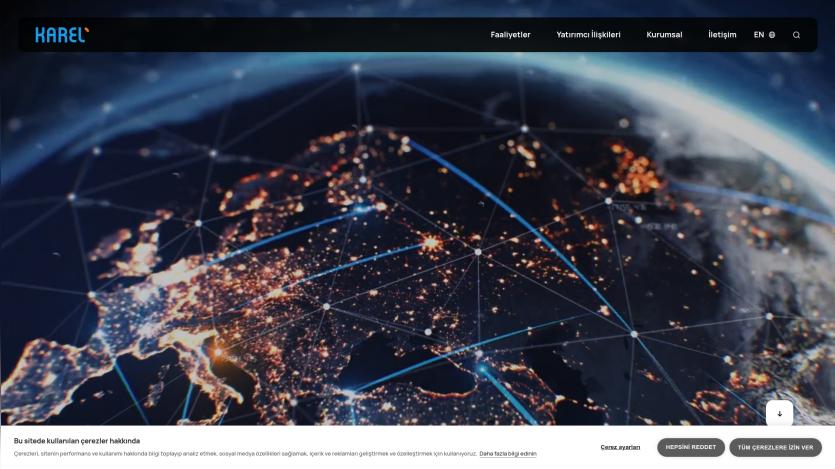Screen dimensions: 835x469
Task: Click the scroll-down arrow button
Action: pos(780,414)
